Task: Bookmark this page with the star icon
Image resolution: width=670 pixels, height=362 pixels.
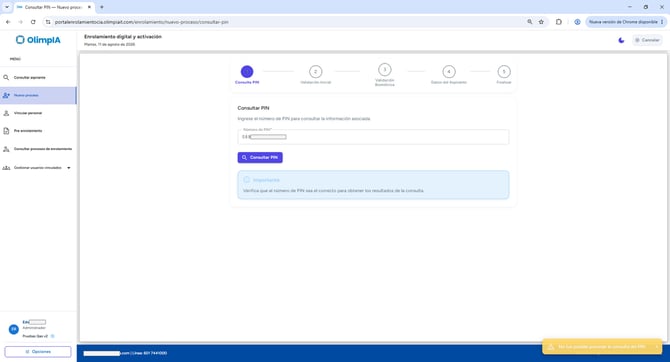Action: (541, 22)
